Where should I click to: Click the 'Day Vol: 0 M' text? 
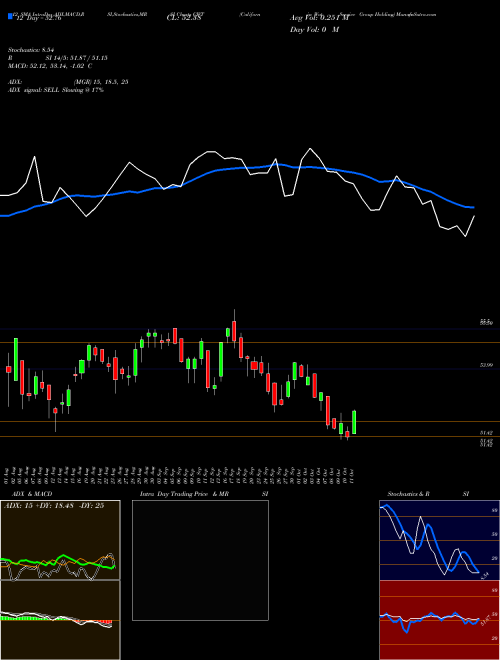[x=314, y=30]
